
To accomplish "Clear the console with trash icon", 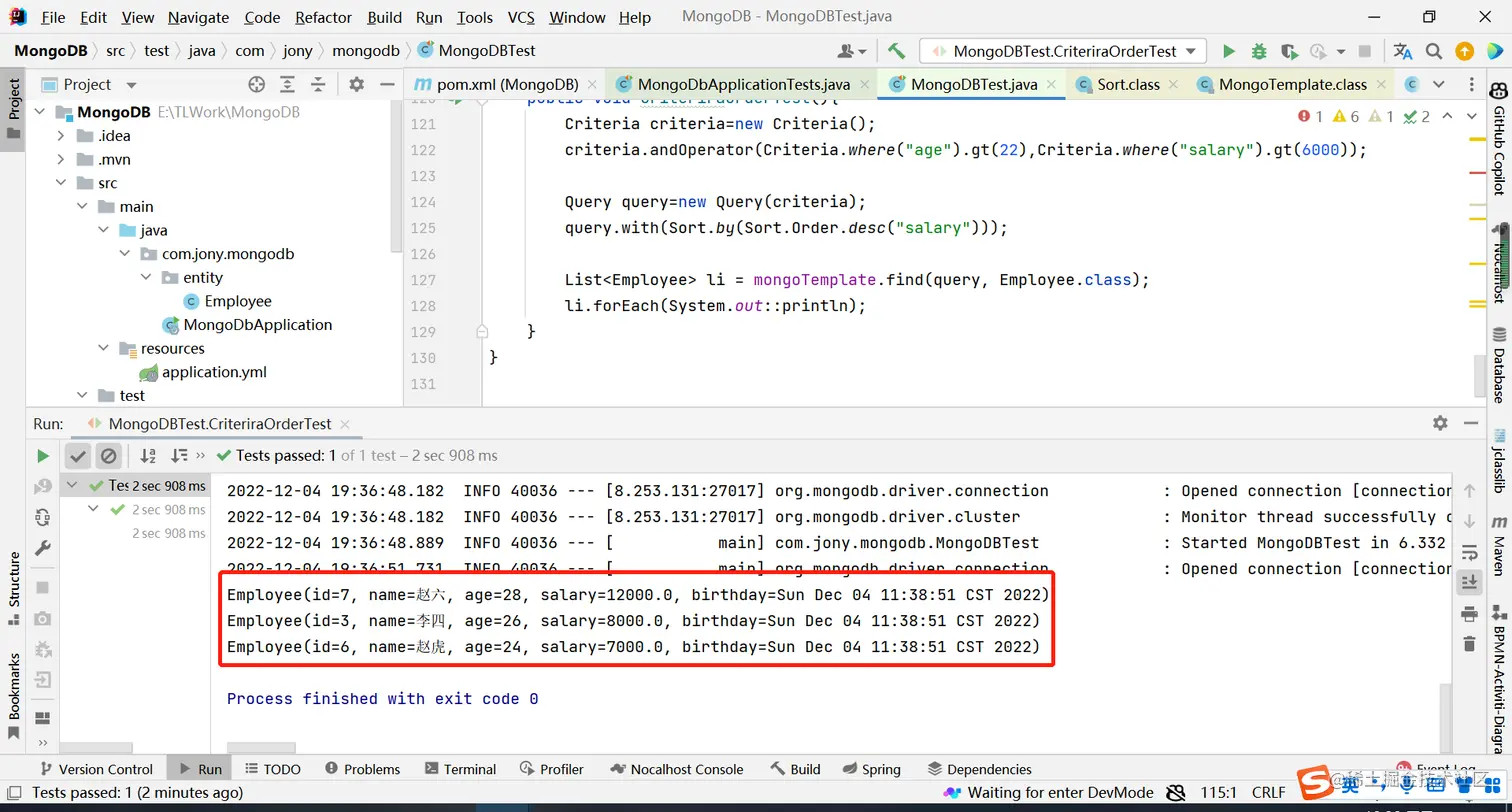I will point(1469,644).
